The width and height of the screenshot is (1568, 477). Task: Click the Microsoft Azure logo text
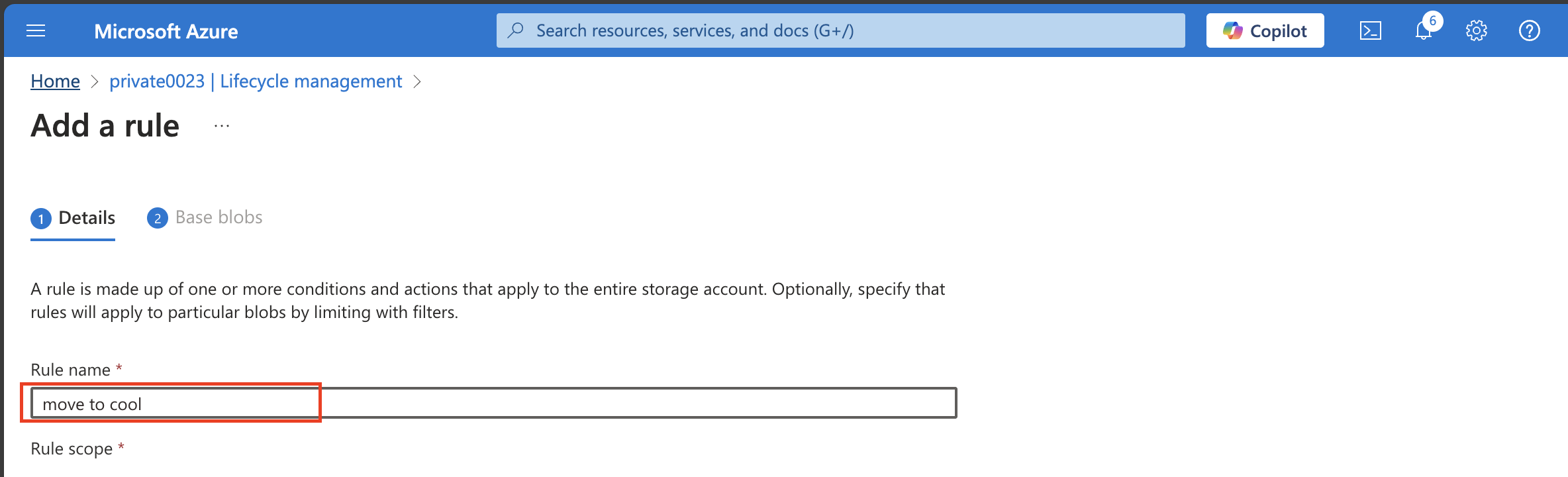(166, 31)
